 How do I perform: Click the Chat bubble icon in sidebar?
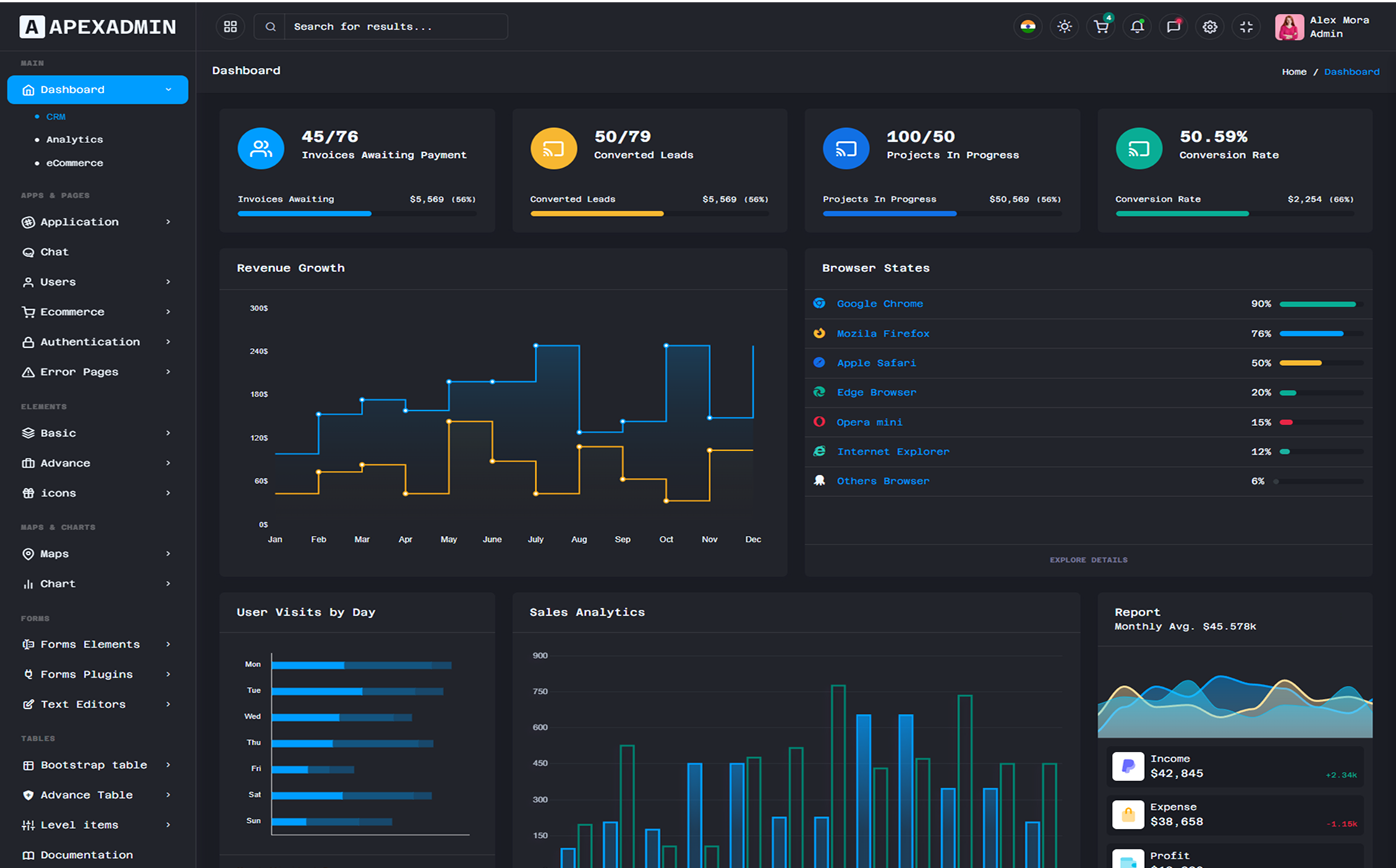[28, 252]
